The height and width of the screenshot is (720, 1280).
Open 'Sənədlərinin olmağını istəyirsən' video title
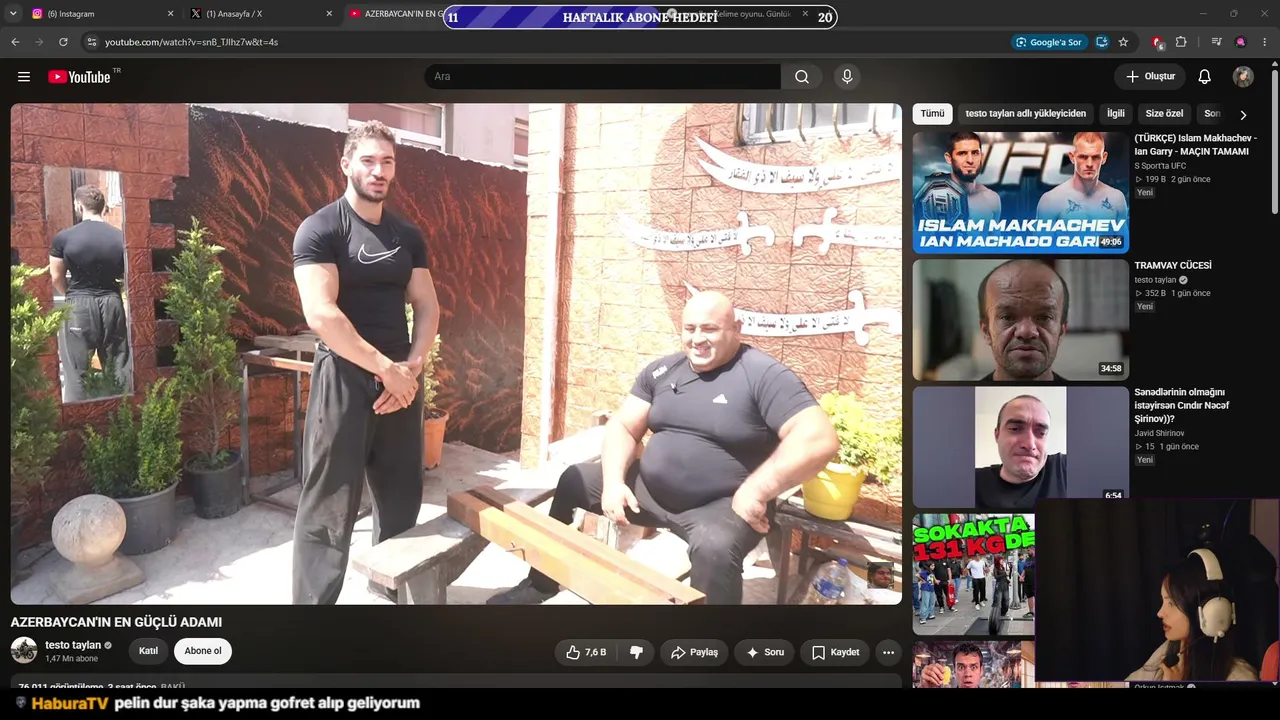[x=1181, y=406]
